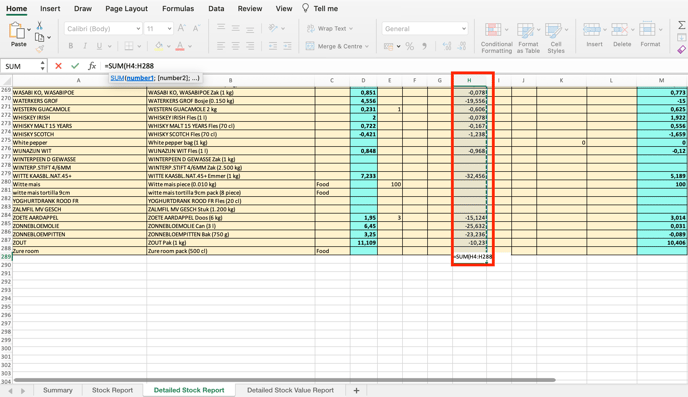Image resolution: width=688 pixels, height=397 pixels.
Task: Toggle Bold formatting
Action: click(x=71, y=46)
